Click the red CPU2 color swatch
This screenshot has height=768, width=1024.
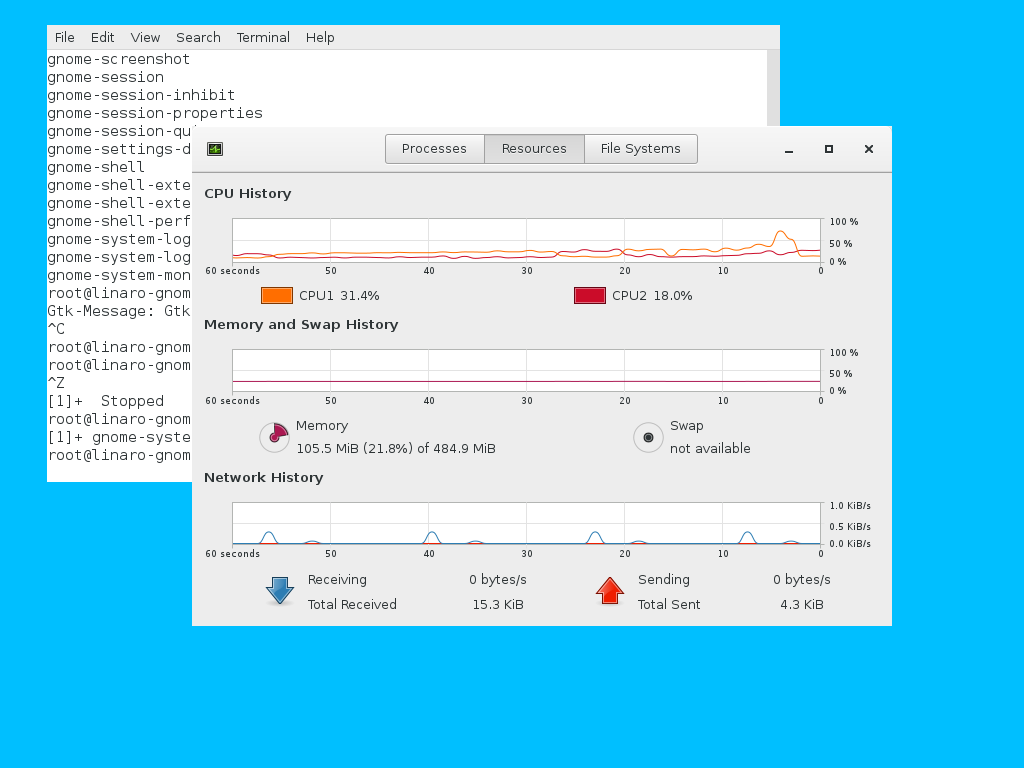tap(589, 295)
